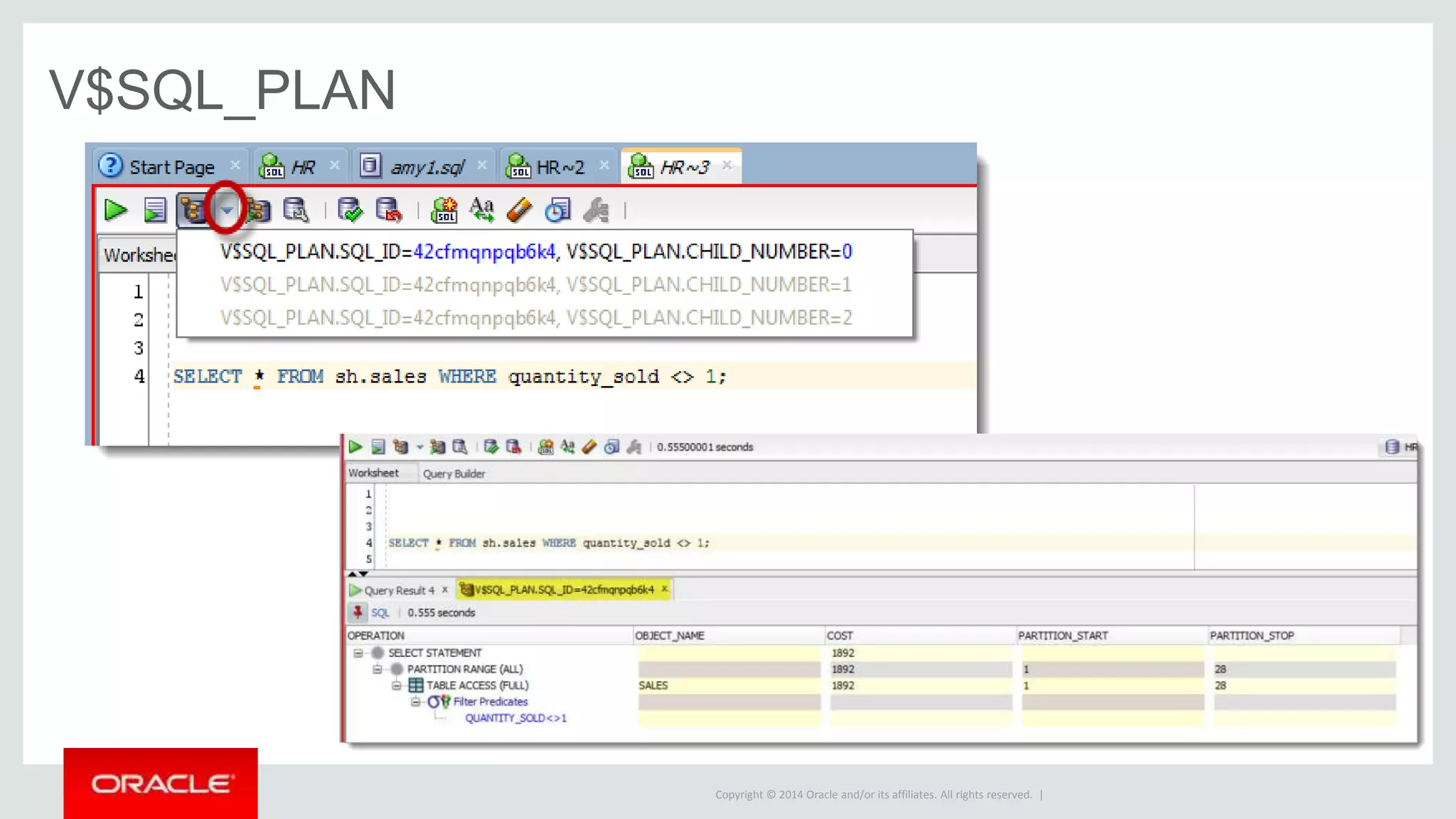Click the Clear eraser icon in the large toolbar
Viewport: 1456px width, 819px height.
tap(520, 210)
